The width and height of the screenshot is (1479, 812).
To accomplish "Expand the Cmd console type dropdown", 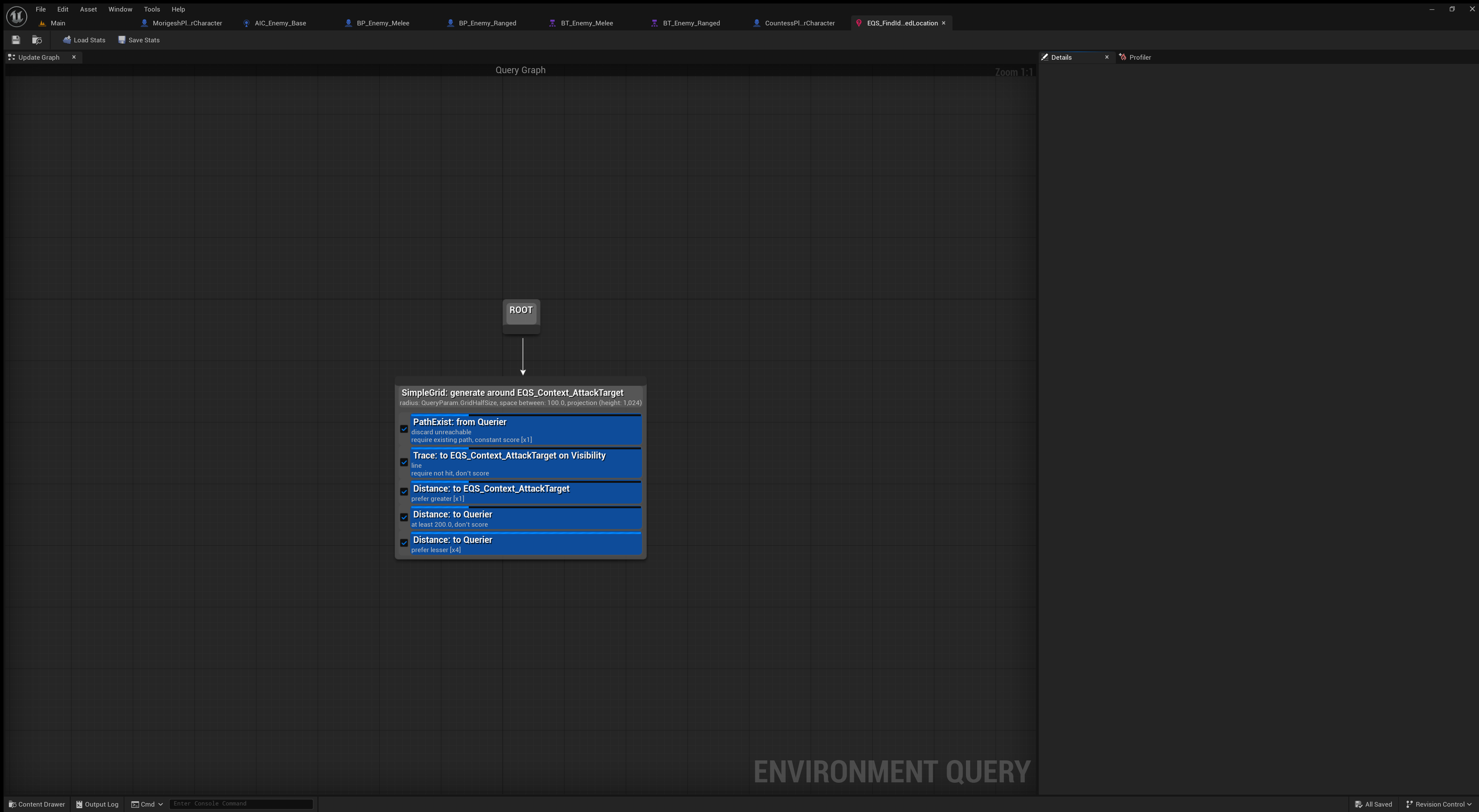I will click(148, 804).
